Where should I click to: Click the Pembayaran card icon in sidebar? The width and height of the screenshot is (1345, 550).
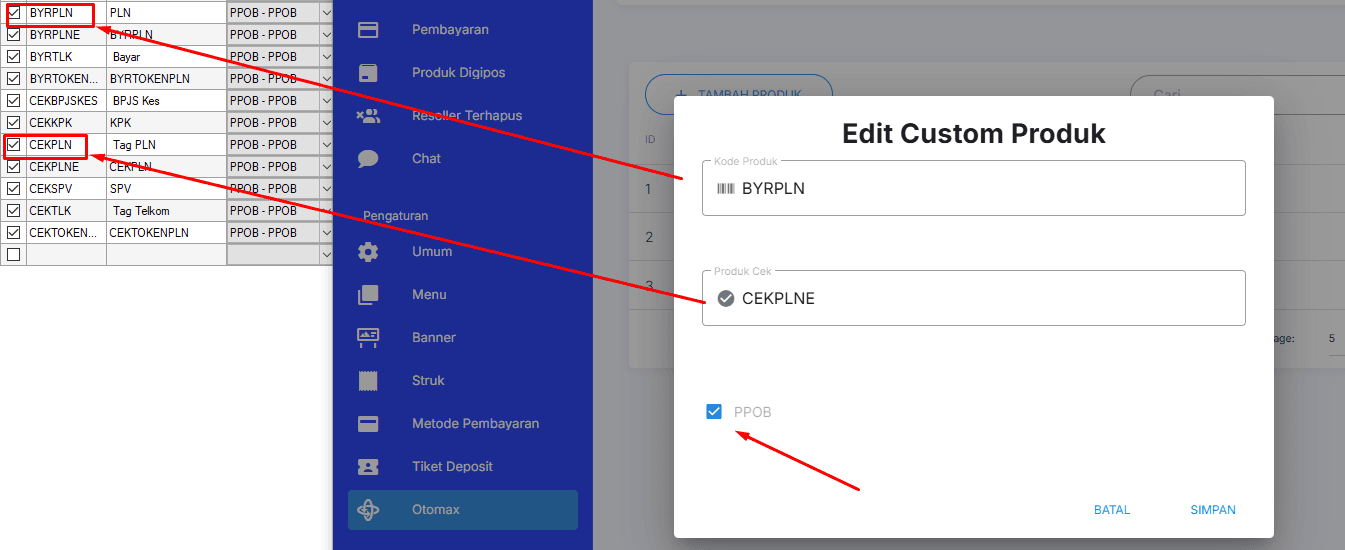point(368,30)
